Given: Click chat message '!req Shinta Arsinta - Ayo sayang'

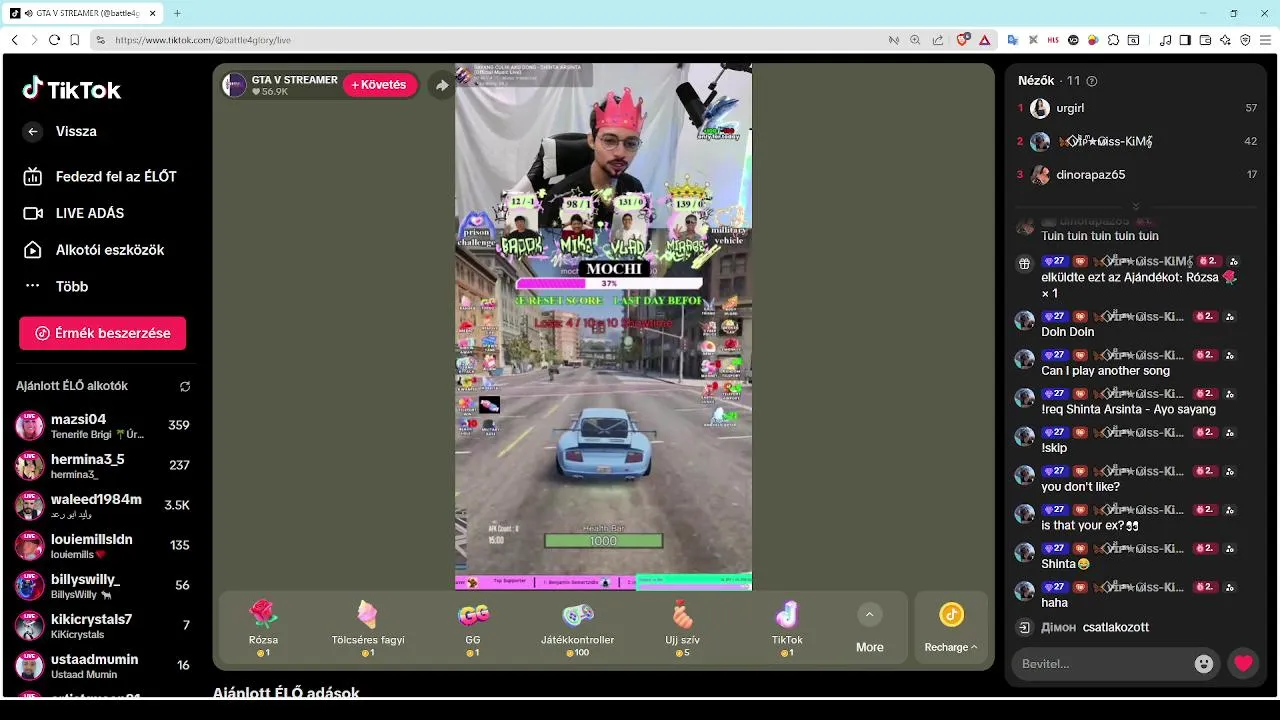Looking at the screenshot, I should 1128,409.
